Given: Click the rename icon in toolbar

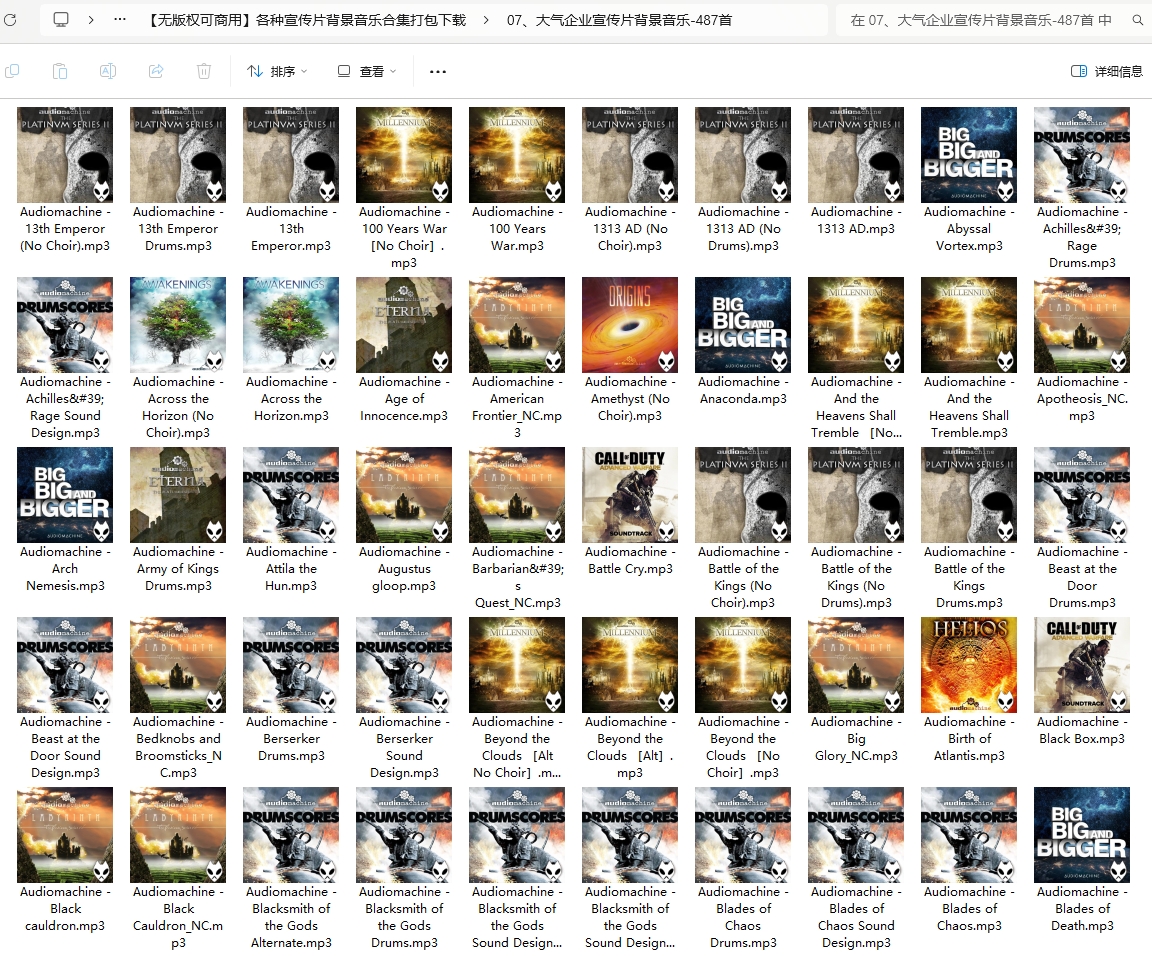Looking at the screenshot, I should click(108, 71).
